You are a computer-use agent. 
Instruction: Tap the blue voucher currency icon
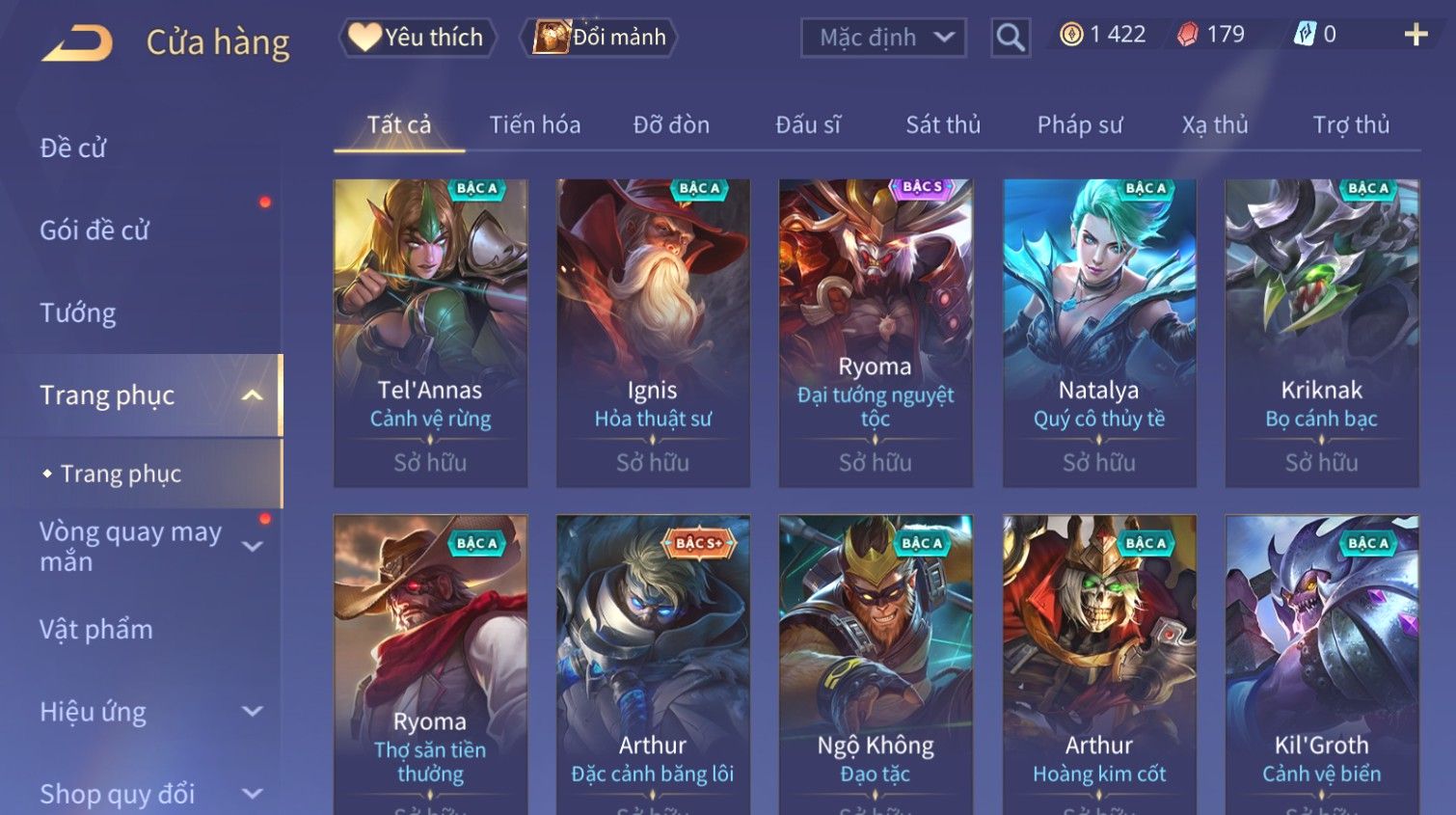(1305, 35)
